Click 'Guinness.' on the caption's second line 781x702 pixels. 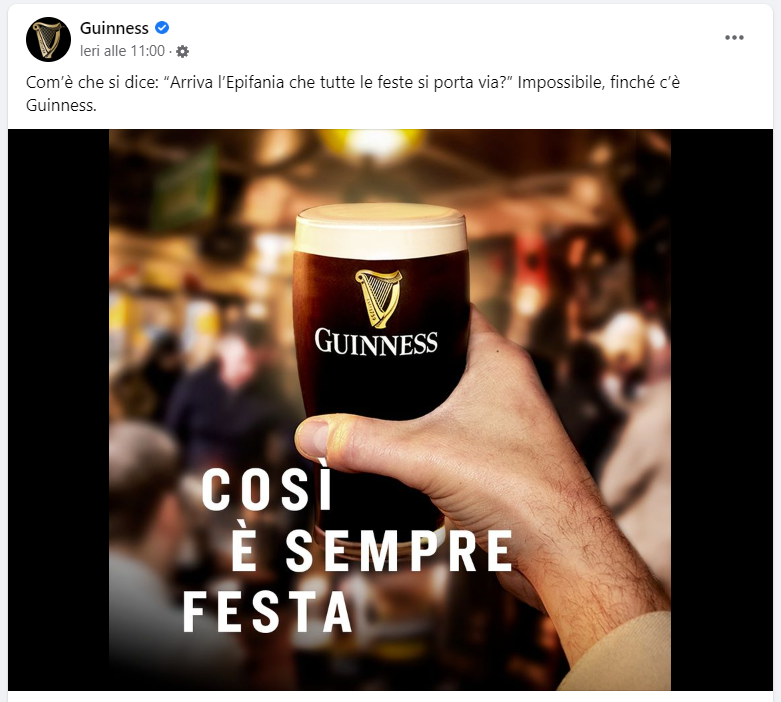61,105
